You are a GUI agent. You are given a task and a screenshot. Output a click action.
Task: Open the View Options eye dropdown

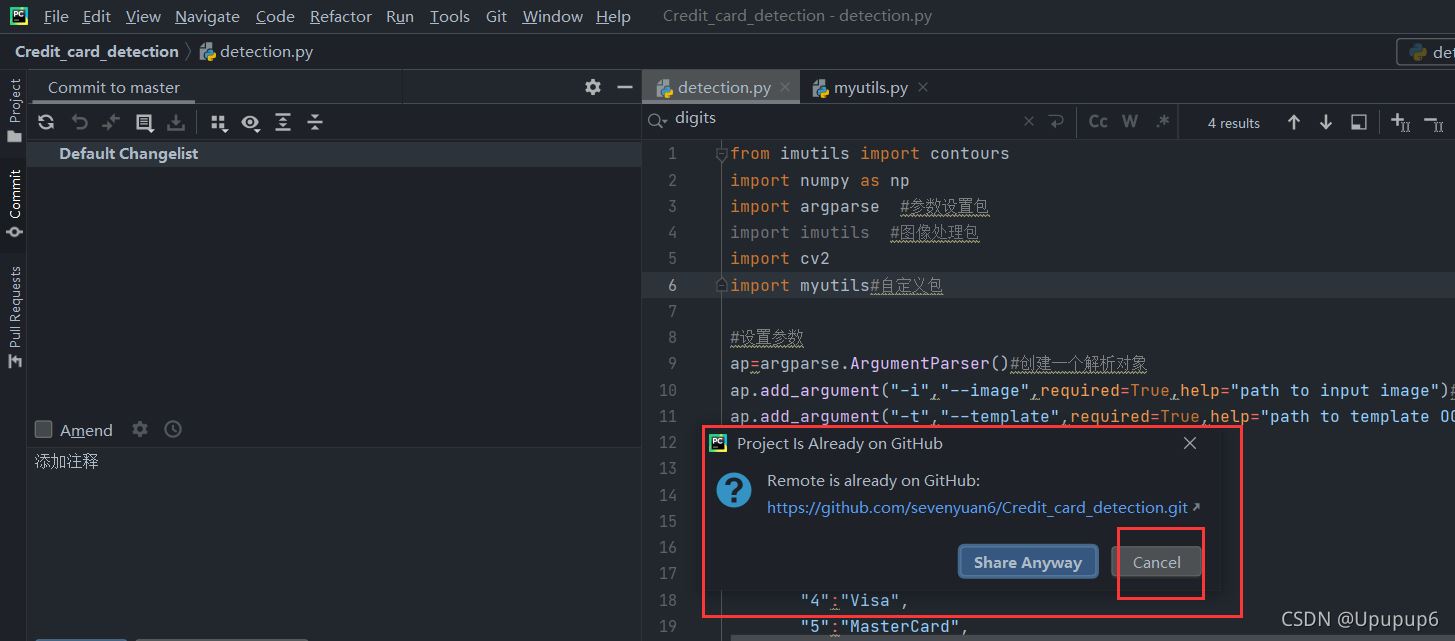coord(250,122)
